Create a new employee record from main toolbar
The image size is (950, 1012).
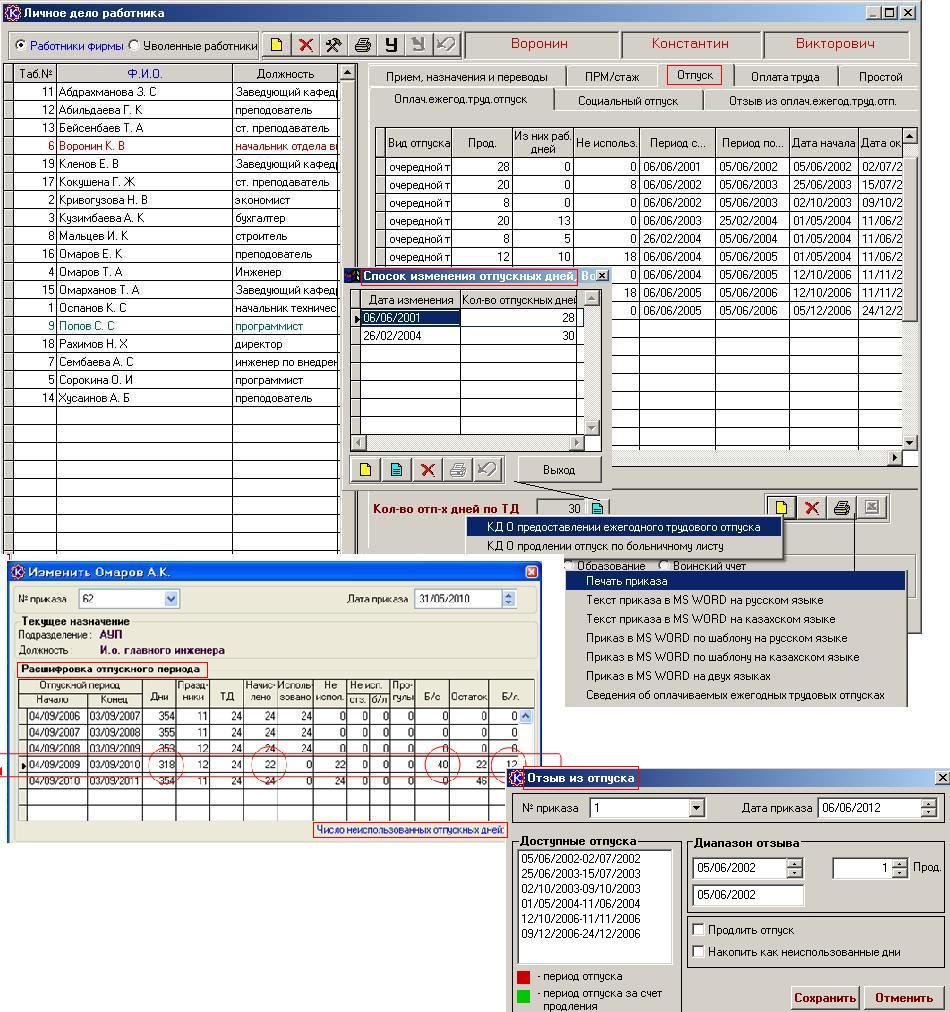pyautogui.click(x=276, y=45)
